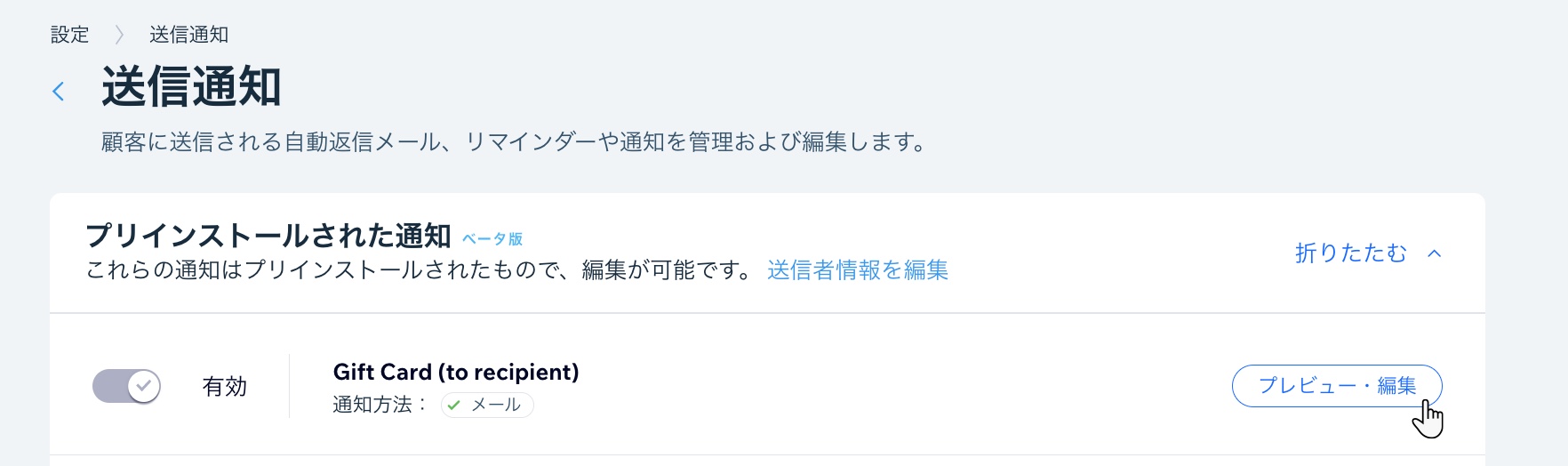
Task: Click the blue back arrow icon
Action: click(59, 91)
